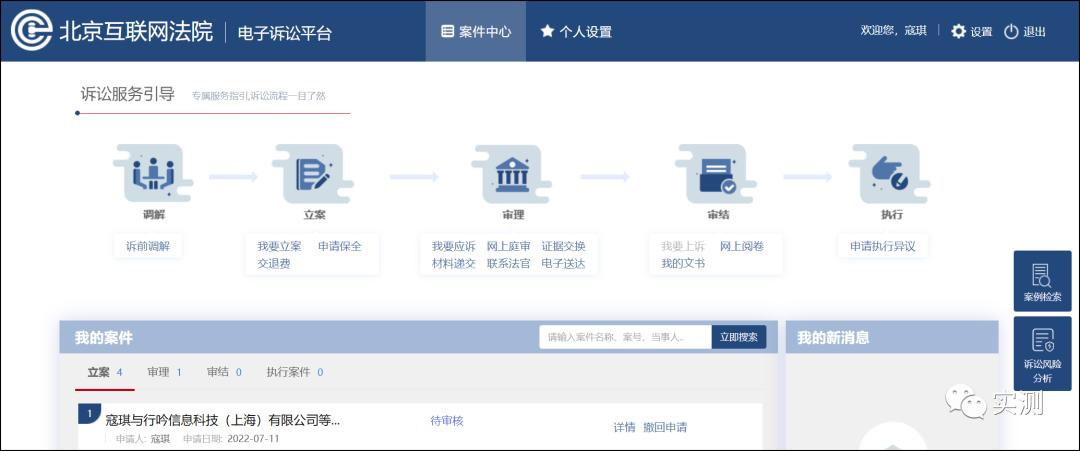
Task: Open 详情 for the 寇琪 case
Action: (x=624, y=427)
